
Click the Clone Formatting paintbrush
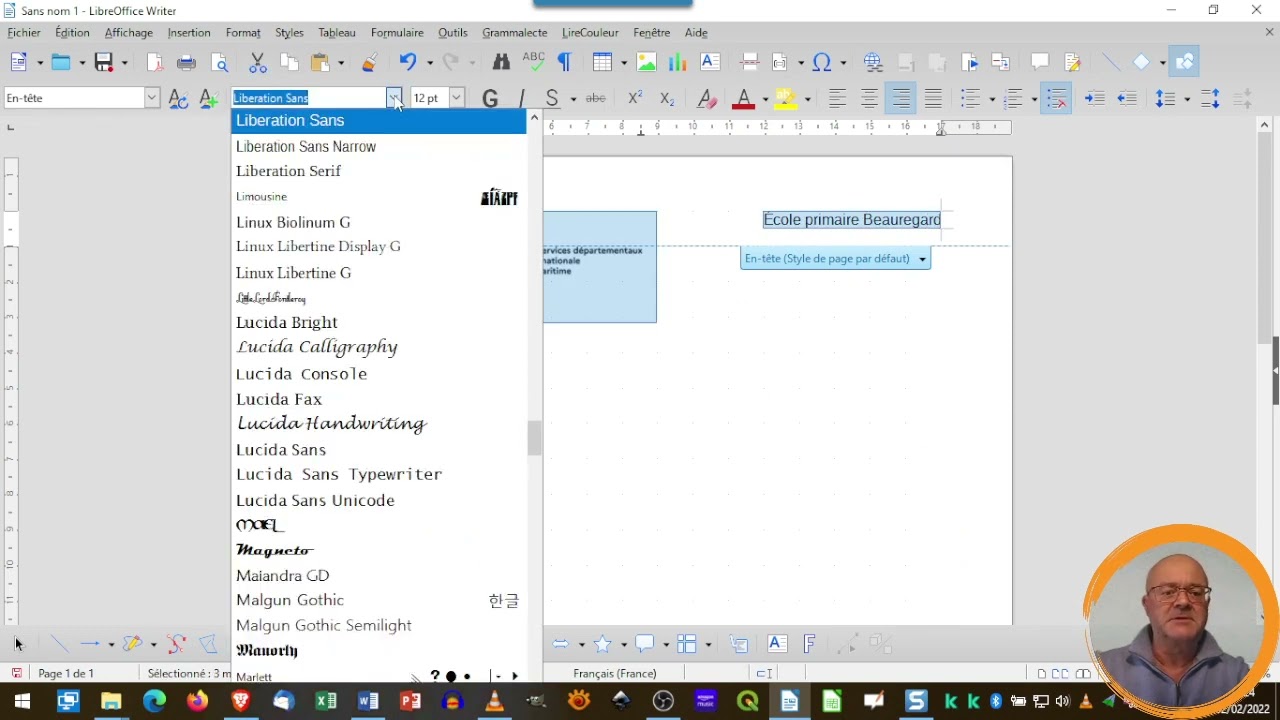pos(369,62)
